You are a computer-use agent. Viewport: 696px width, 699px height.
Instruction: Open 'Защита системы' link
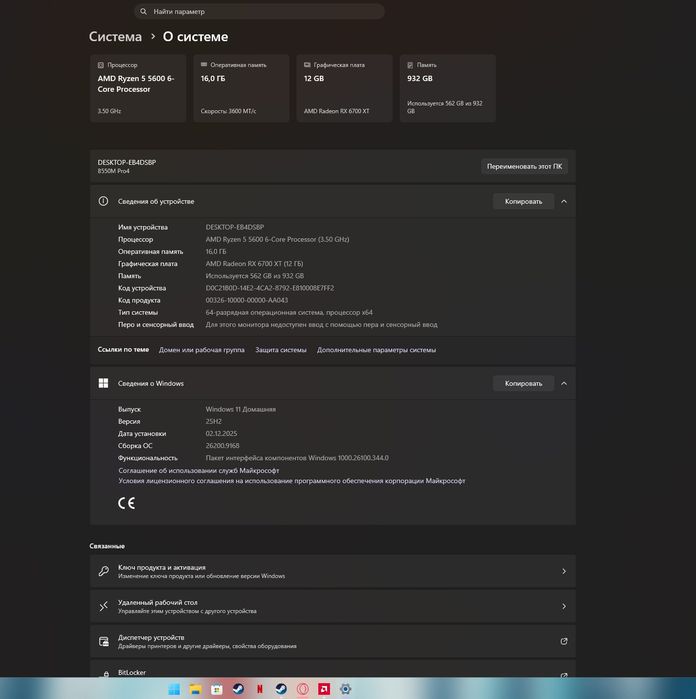(281, 350)
